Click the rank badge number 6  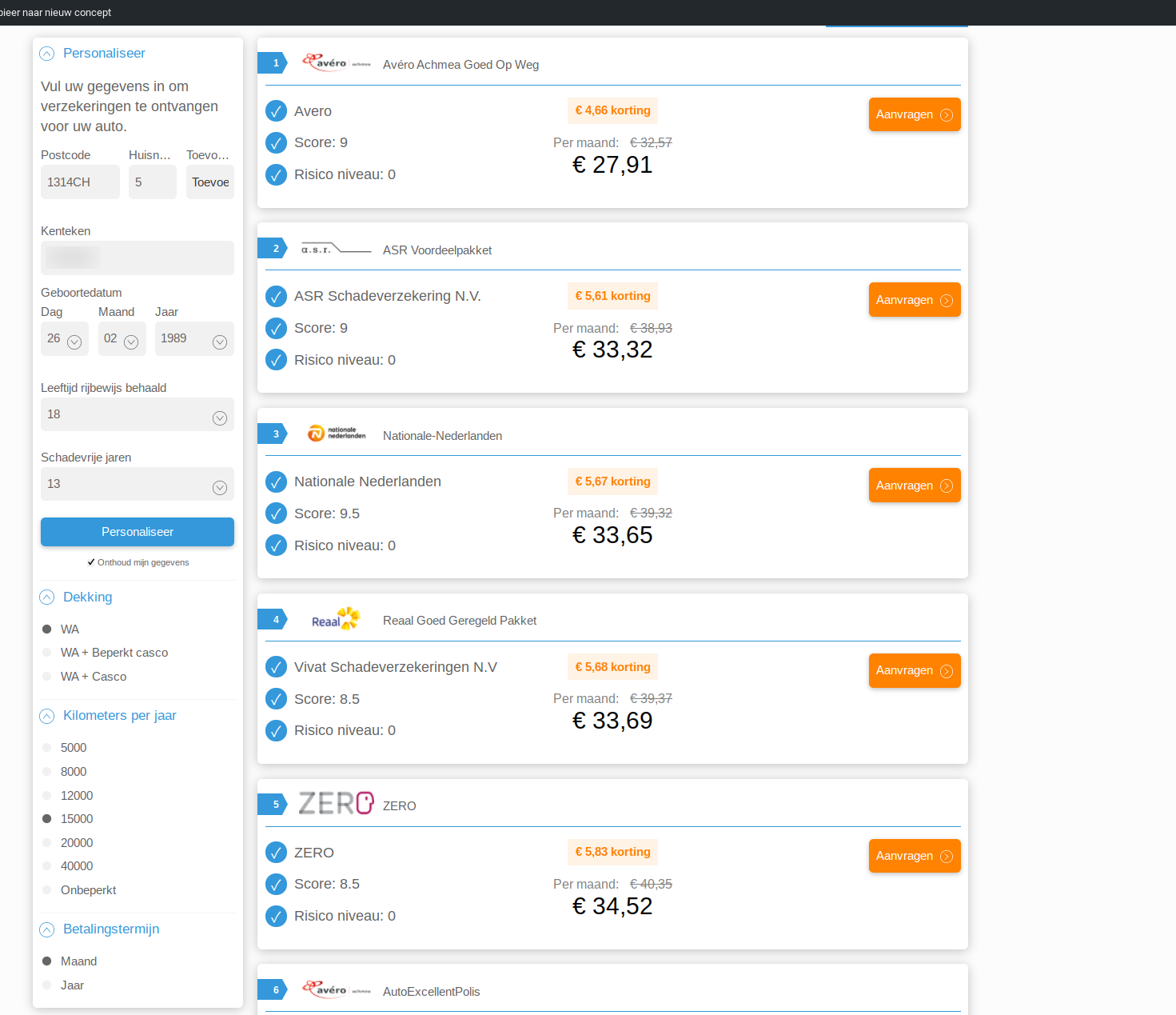point(273,990)
